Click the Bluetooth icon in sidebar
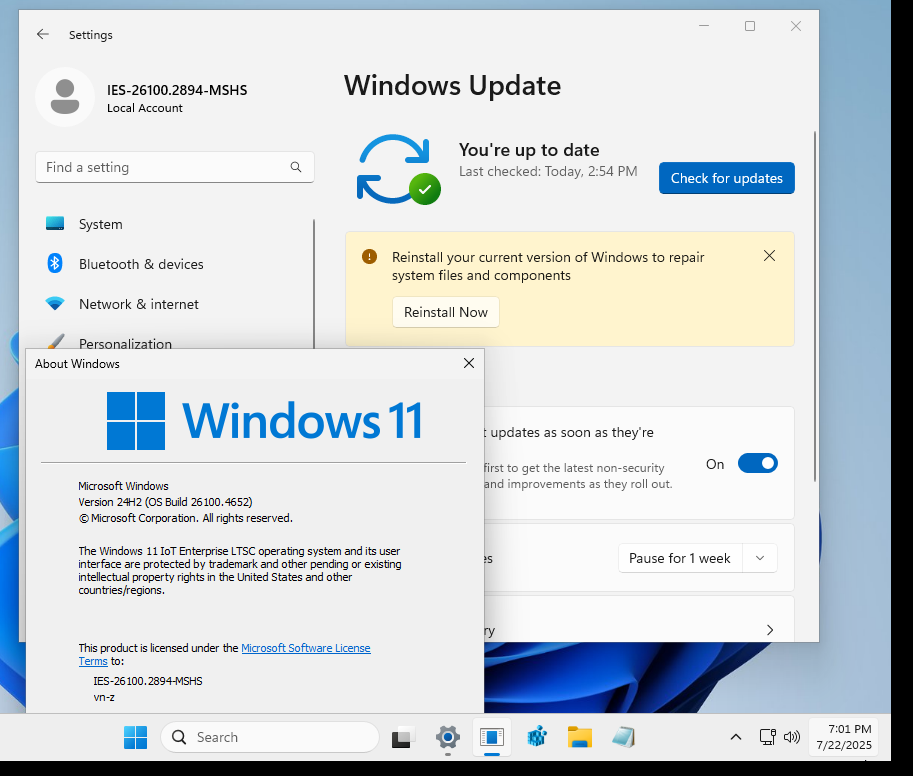This screenshot has width=913, height=776. coord(55,263)
